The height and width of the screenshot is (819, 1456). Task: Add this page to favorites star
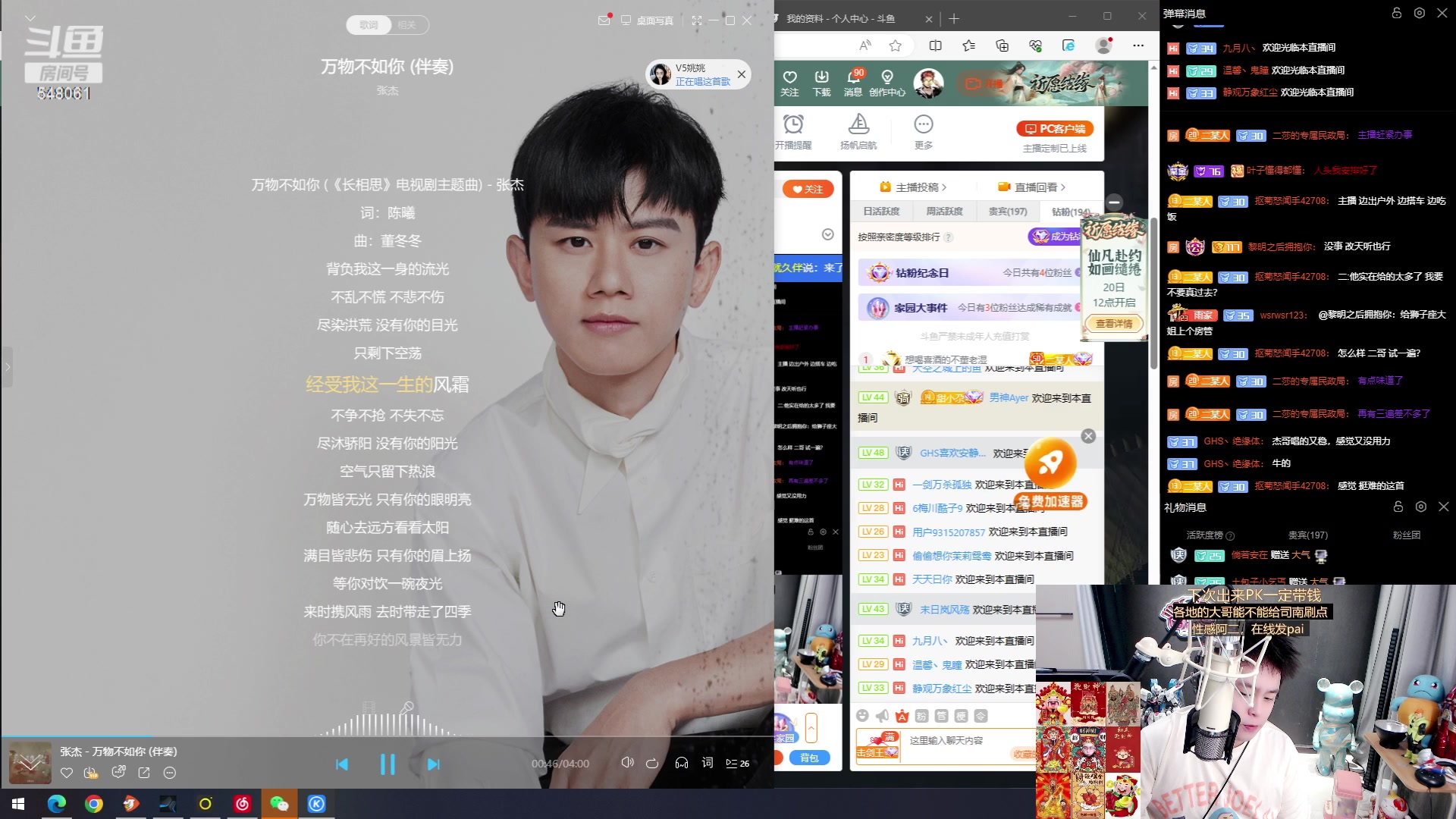pyautogui.click(x=896, y=45)
